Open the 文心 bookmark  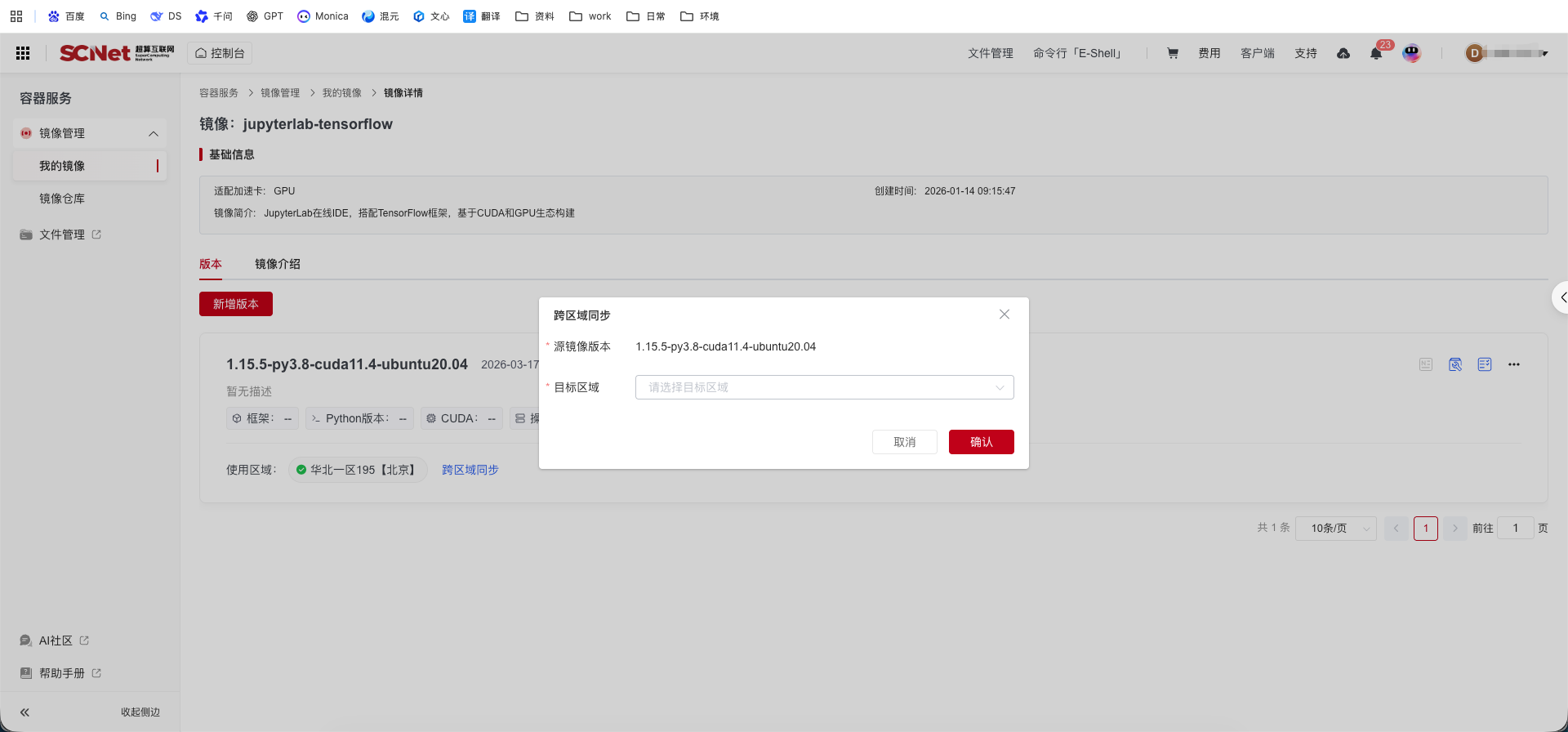431,16
